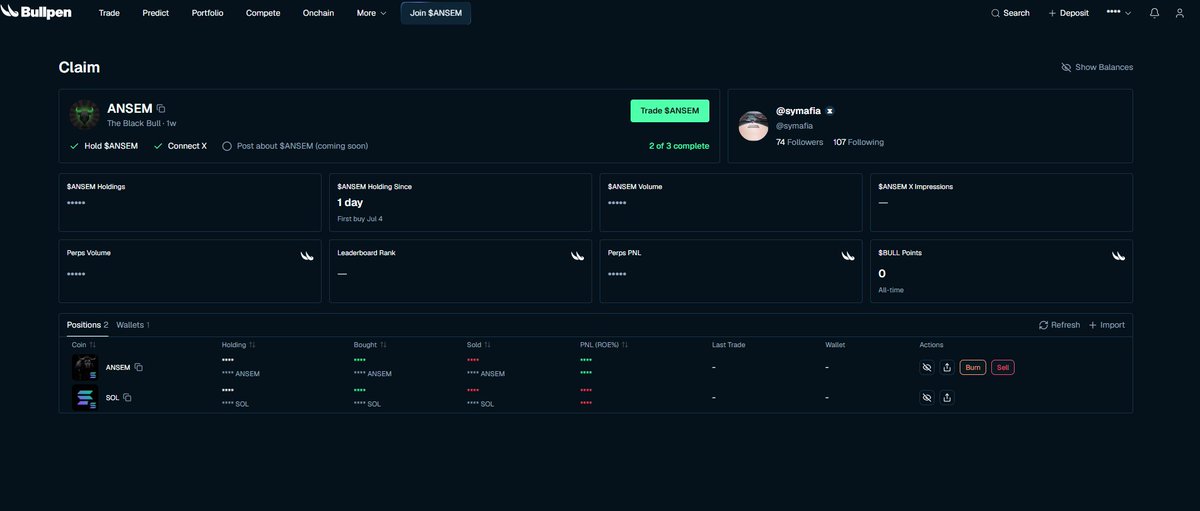Open notifications bell icon

(x=1155, y=13)
